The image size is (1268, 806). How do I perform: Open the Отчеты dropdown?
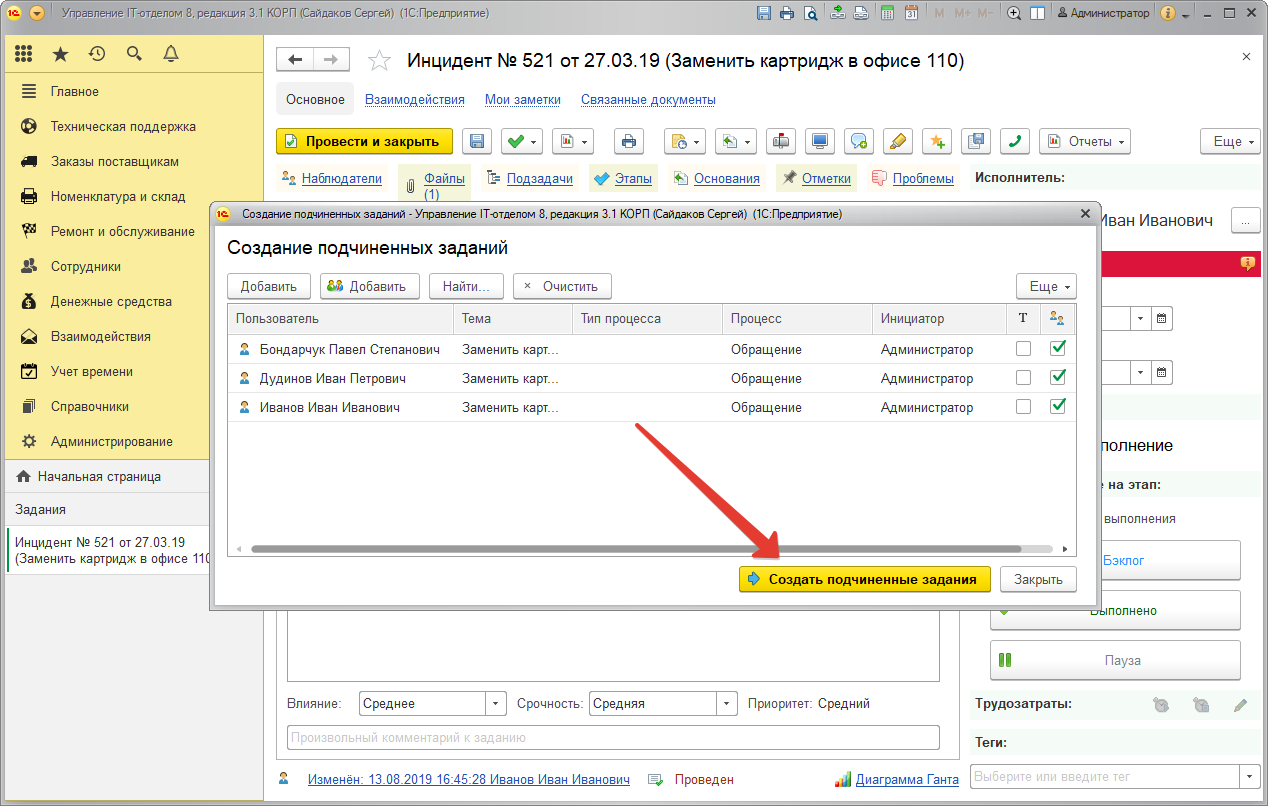[x=1085, y=141]
